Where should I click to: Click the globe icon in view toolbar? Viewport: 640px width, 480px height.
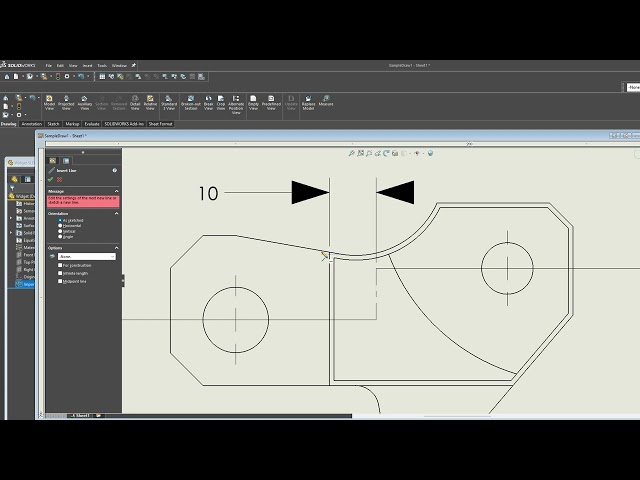pyautogui.click(x=430, y=153)
